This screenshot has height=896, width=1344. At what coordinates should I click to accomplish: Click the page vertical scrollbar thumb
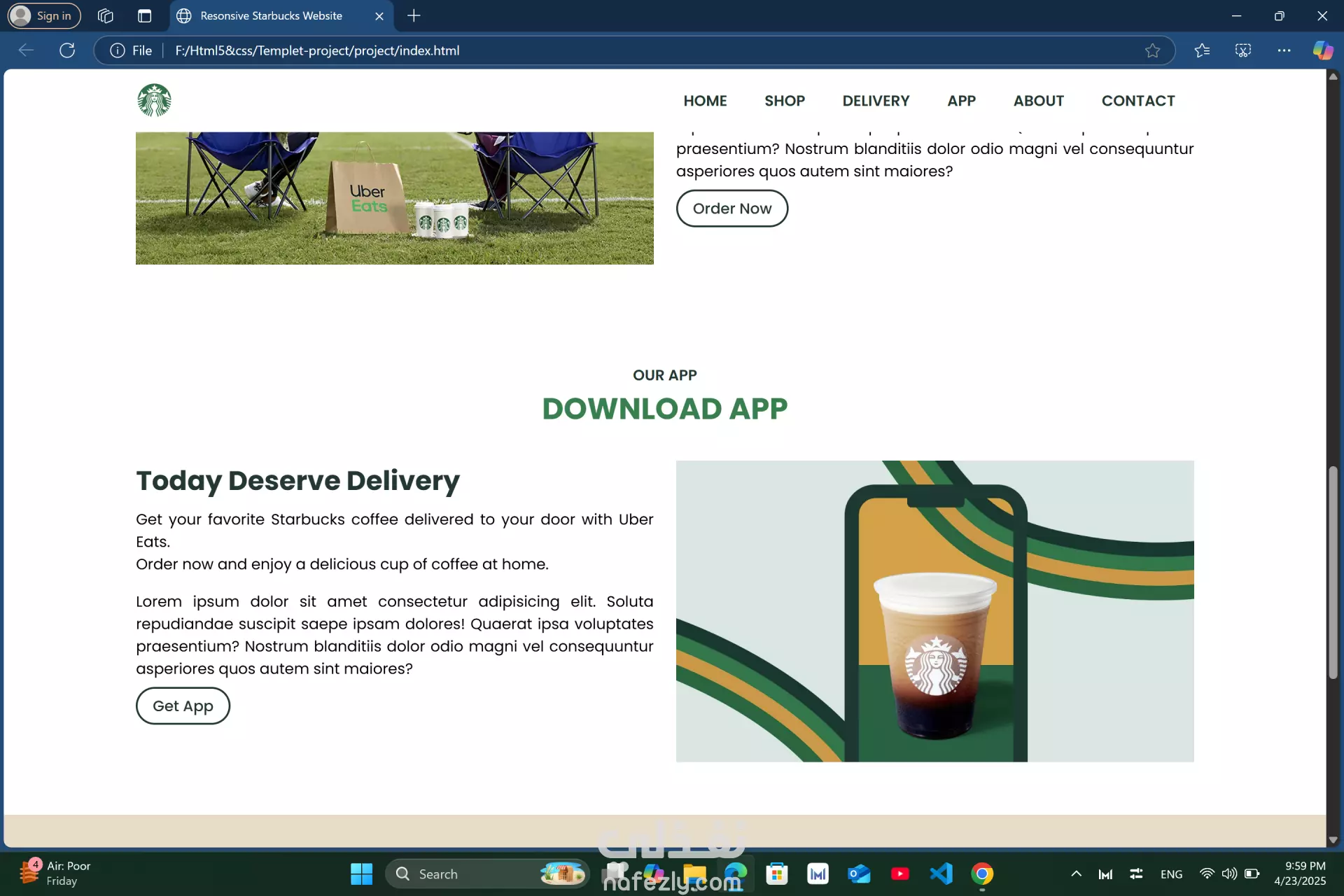[1333, 573]
